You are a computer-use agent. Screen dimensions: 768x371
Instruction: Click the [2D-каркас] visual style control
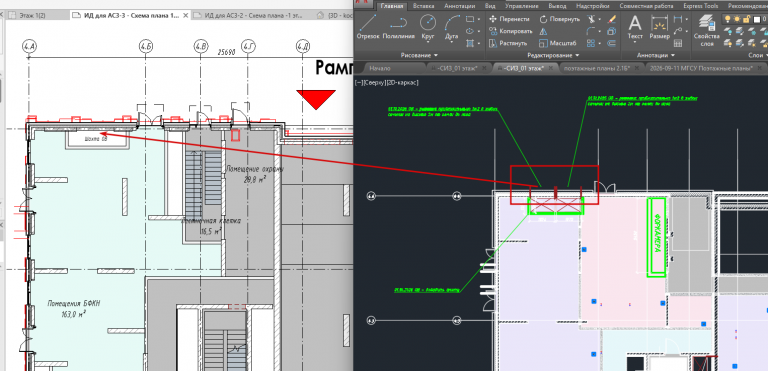(403, 82)
